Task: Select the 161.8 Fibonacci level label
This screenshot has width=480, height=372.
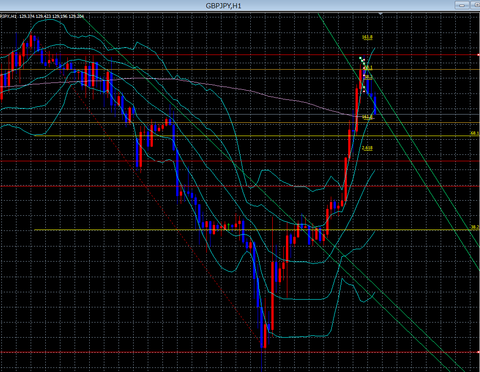Action: (x=367, y=37)
